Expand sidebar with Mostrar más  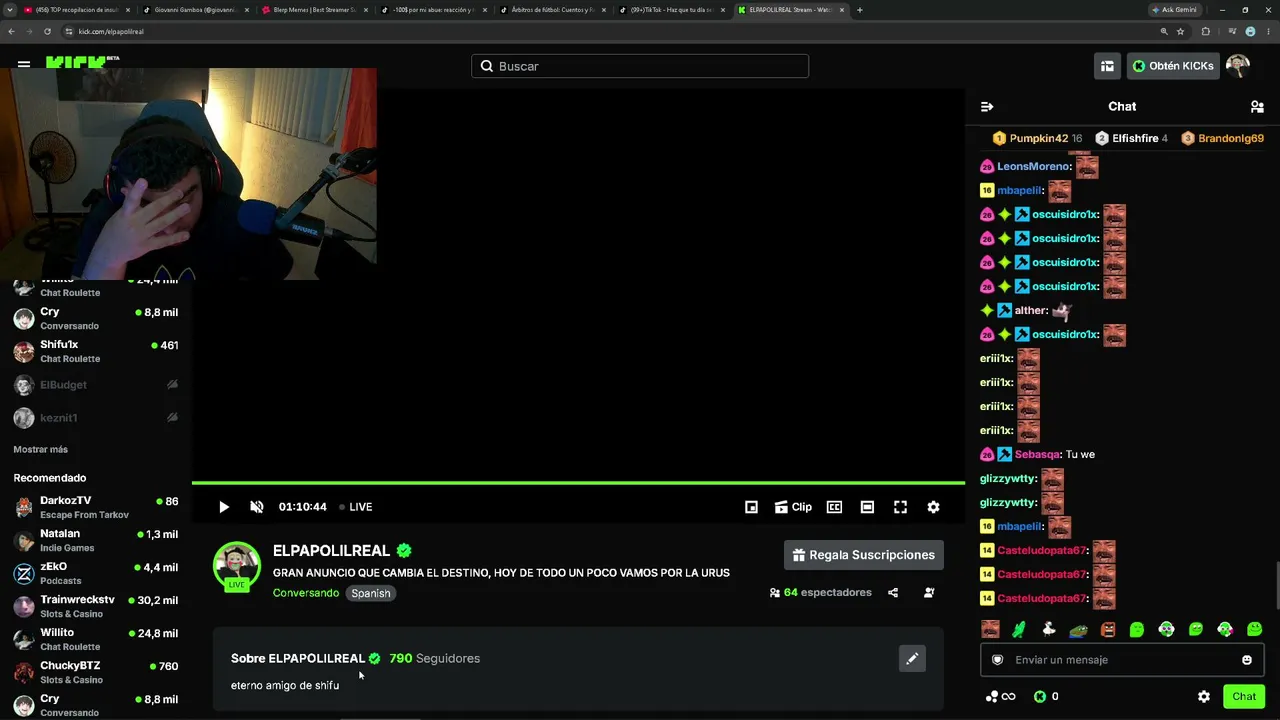point(41,450)
